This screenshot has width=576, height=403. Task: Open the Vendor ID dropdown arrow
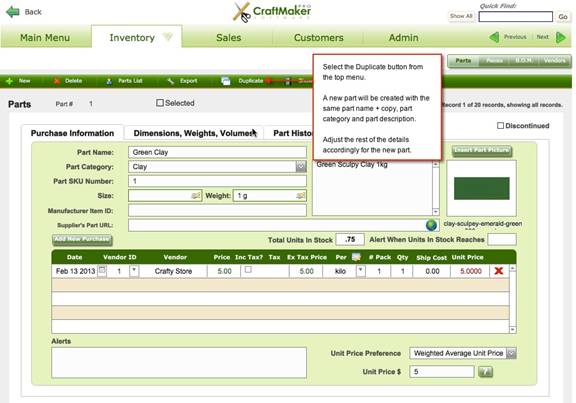[134, 271]
